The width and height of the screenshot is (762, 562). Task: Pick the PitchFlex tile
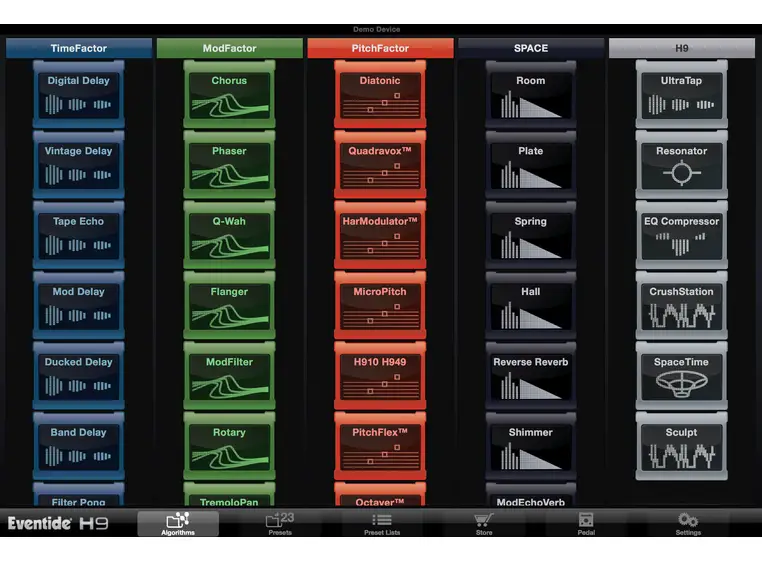[x=380, y=446]
